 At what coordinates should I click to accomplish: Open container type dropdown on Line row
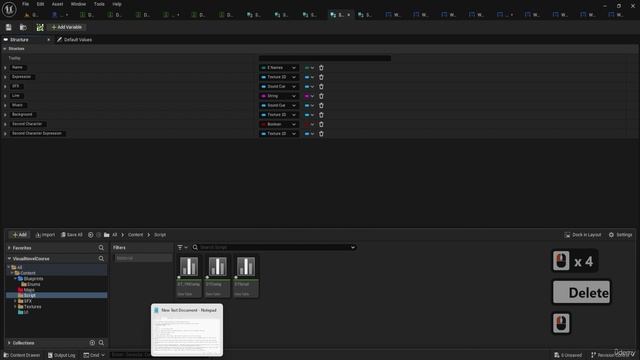click(x=309, y=96)
